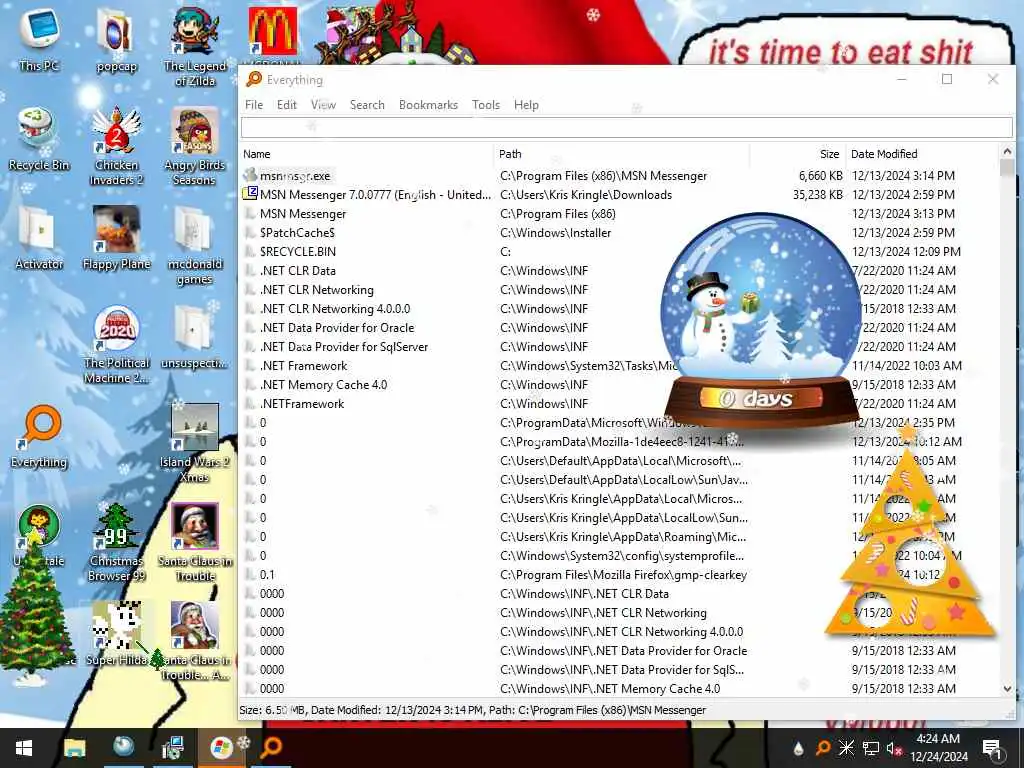Select the .NET CLR Networking 4.0.0.0 row
This screenshot has height=768, width=1024.
pos(620,308)
